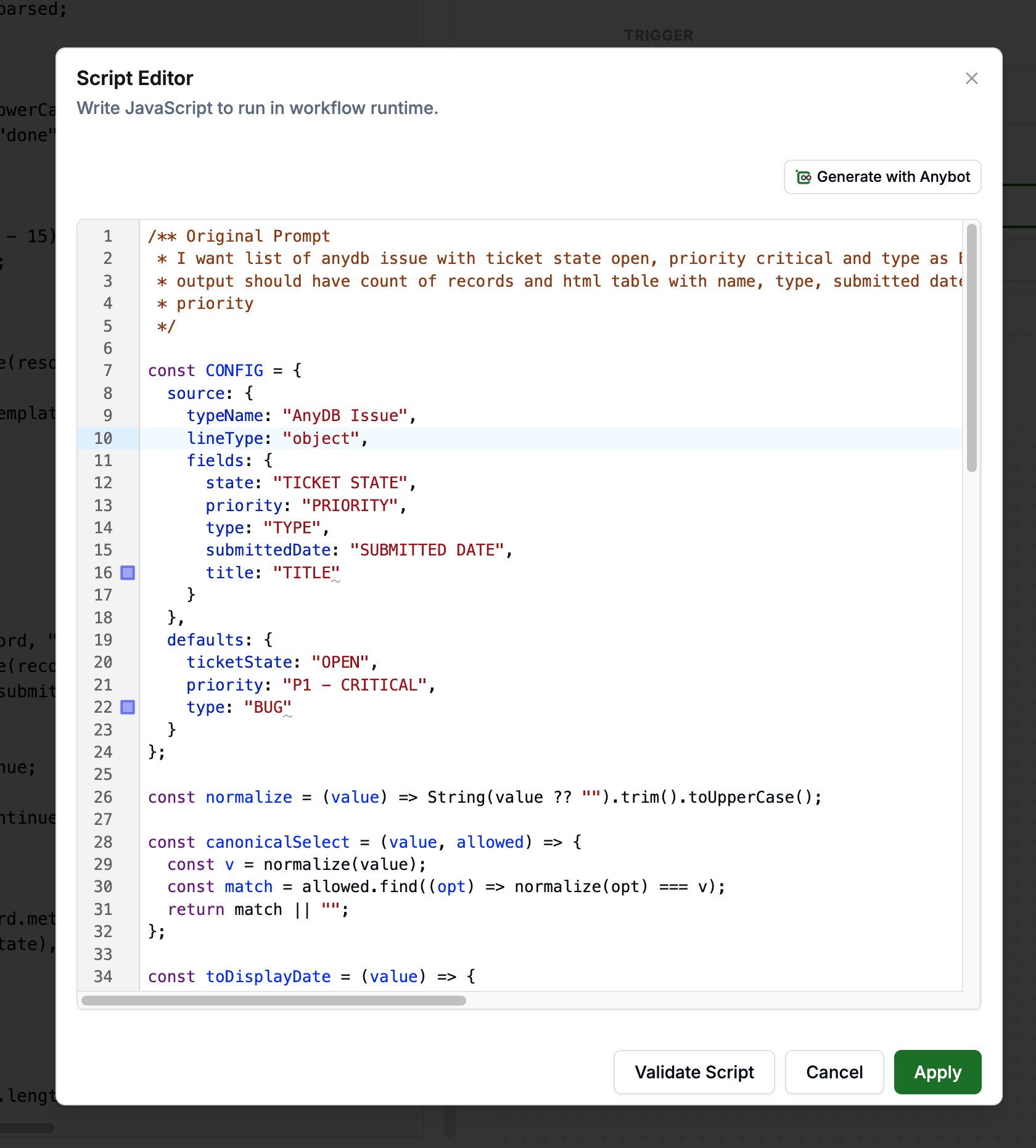1036x1148 pixels.
Task: Open Generate with Anybot assistant
Action: coord(882,177)
